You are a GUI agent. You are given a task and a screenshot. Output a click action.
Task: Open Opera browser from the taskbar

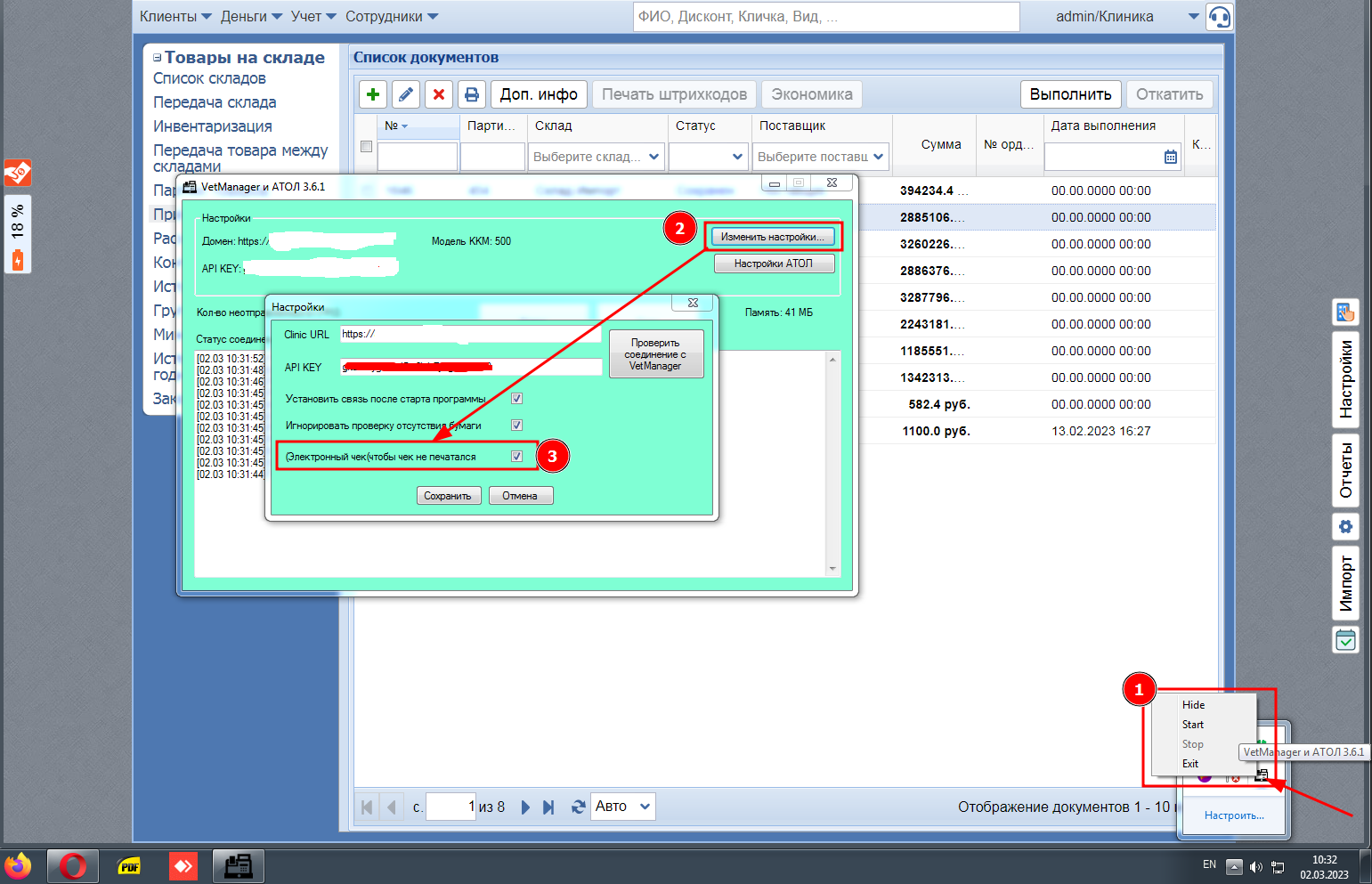point(73,865)
